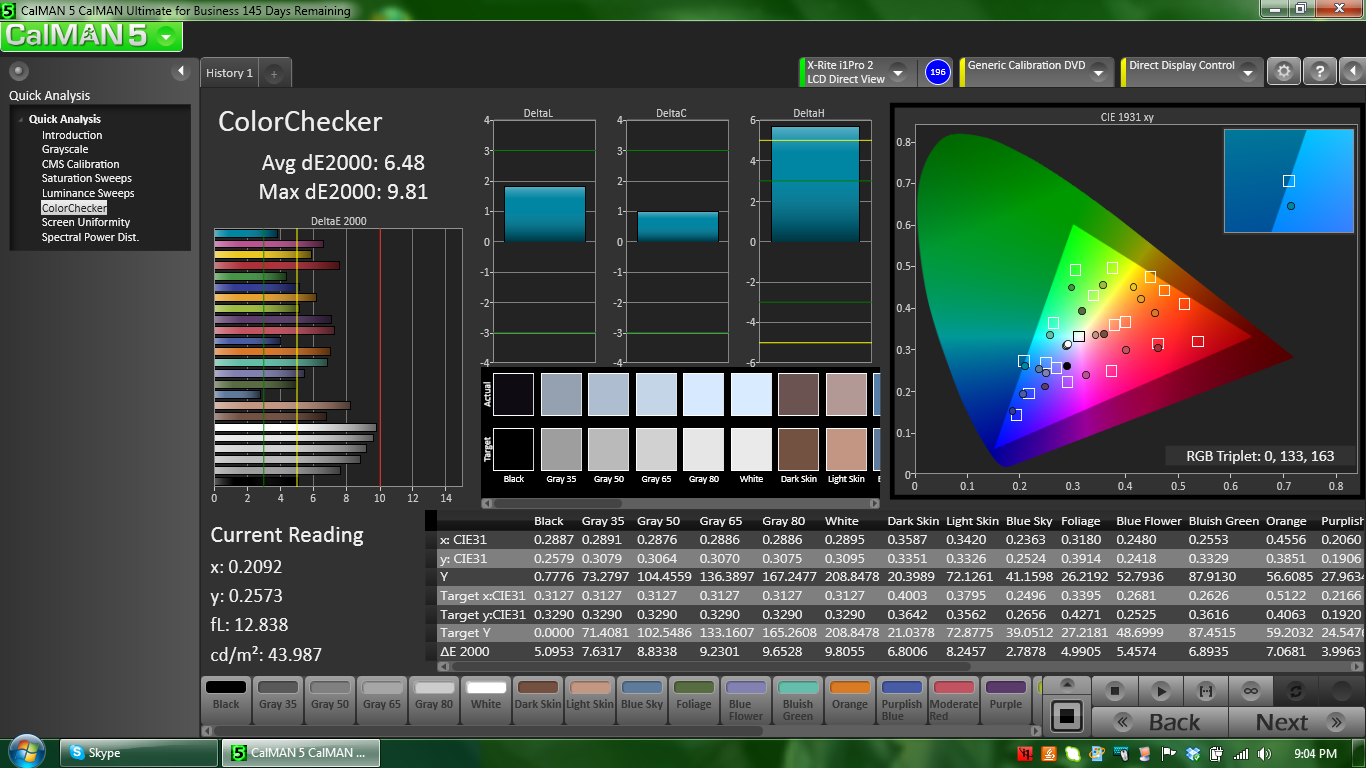The width and height of the screenshot is (1366, 768).
Task: Click the Dark Skin actual swatch in comparison strip
Action: coord(799,394)
